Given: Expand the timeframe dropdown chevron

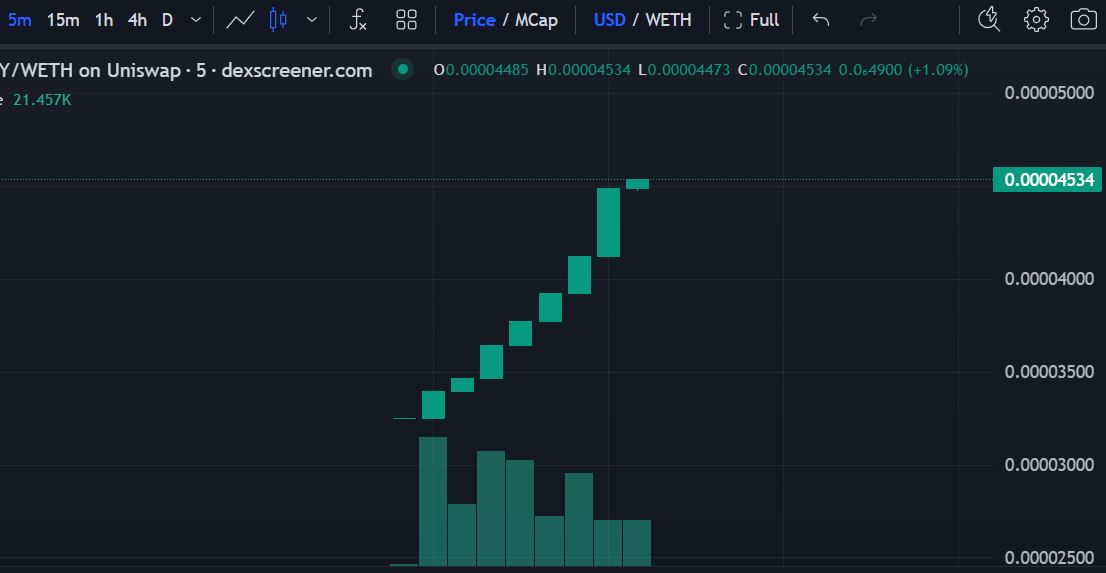Looking at the screenshot, I should click(x=196, y=20).
